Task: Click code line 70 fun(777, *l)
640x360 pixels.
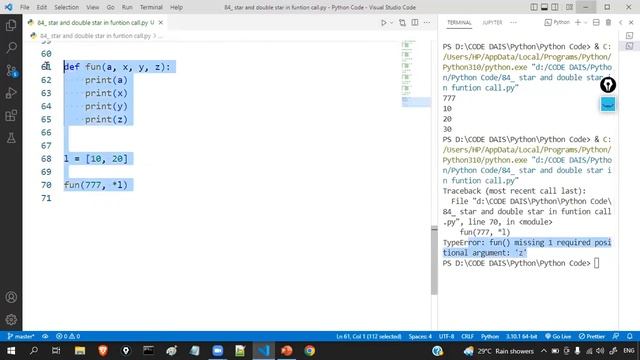Action: pyautogui.click(x=96, y=185)
